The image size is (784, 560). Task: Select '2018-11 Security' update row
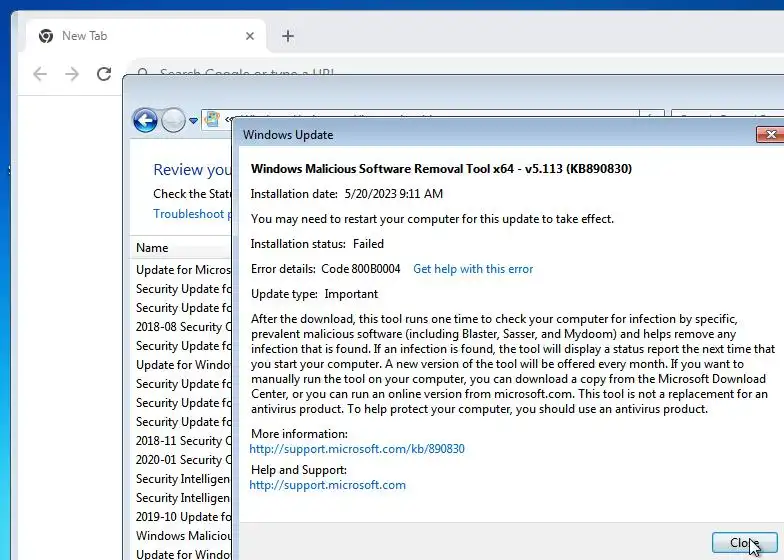(x=183, y=441)
